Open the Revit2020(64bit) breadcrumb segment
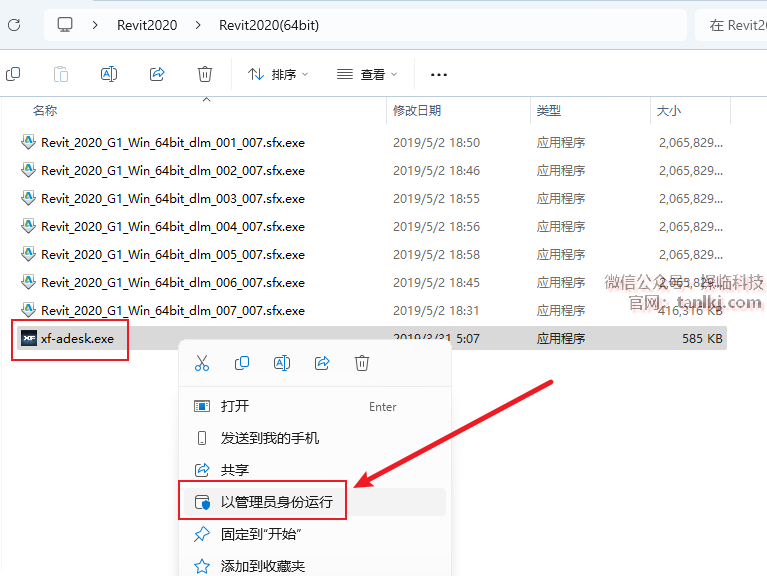Viewport: 767px width, 576px height. 269,25
